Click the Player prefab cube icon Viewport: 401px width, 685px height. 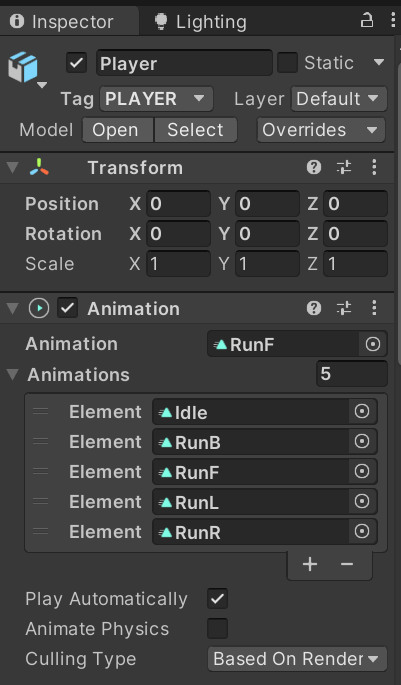(23, 67)
